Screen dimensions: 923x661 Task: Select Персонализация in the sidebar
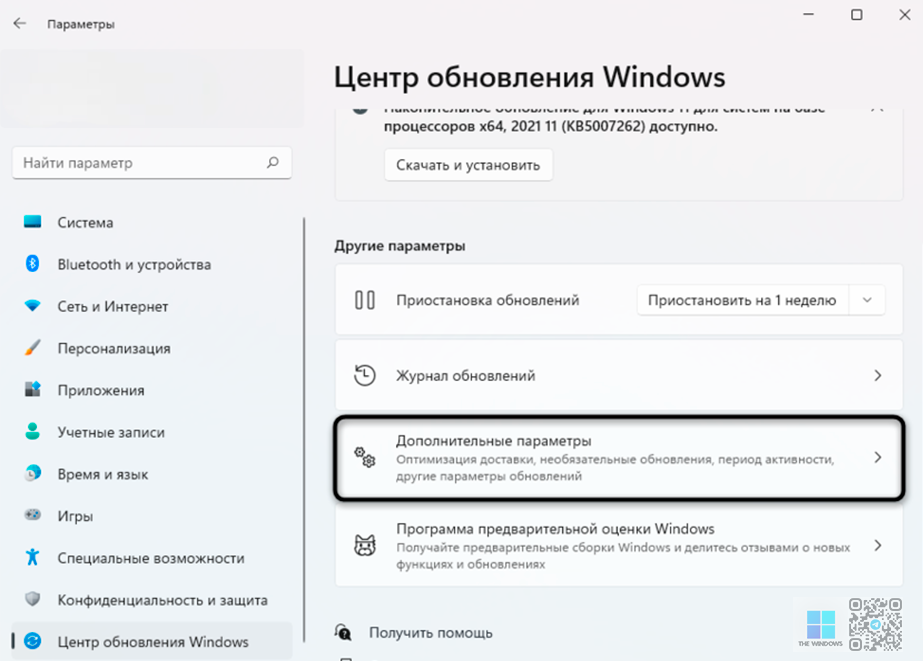pos(152,348)
